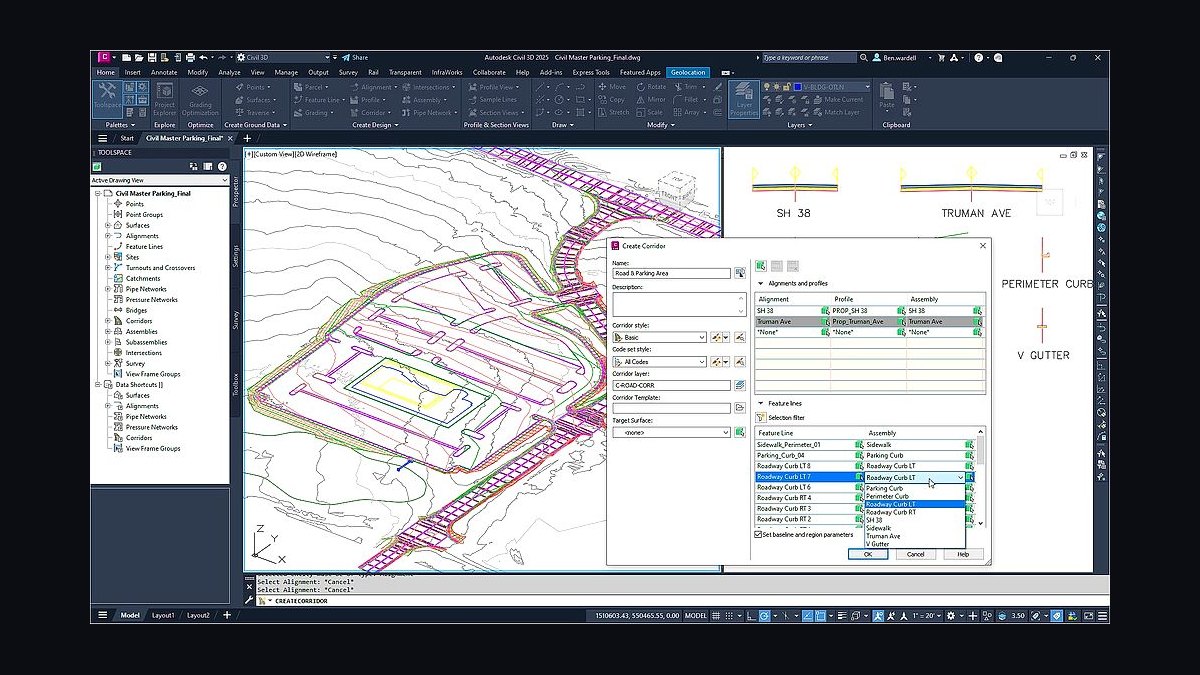This screenshot has height=675, width=1200.
Task: Collapse the Feature lines section
Action: click(x=759, y=403)
